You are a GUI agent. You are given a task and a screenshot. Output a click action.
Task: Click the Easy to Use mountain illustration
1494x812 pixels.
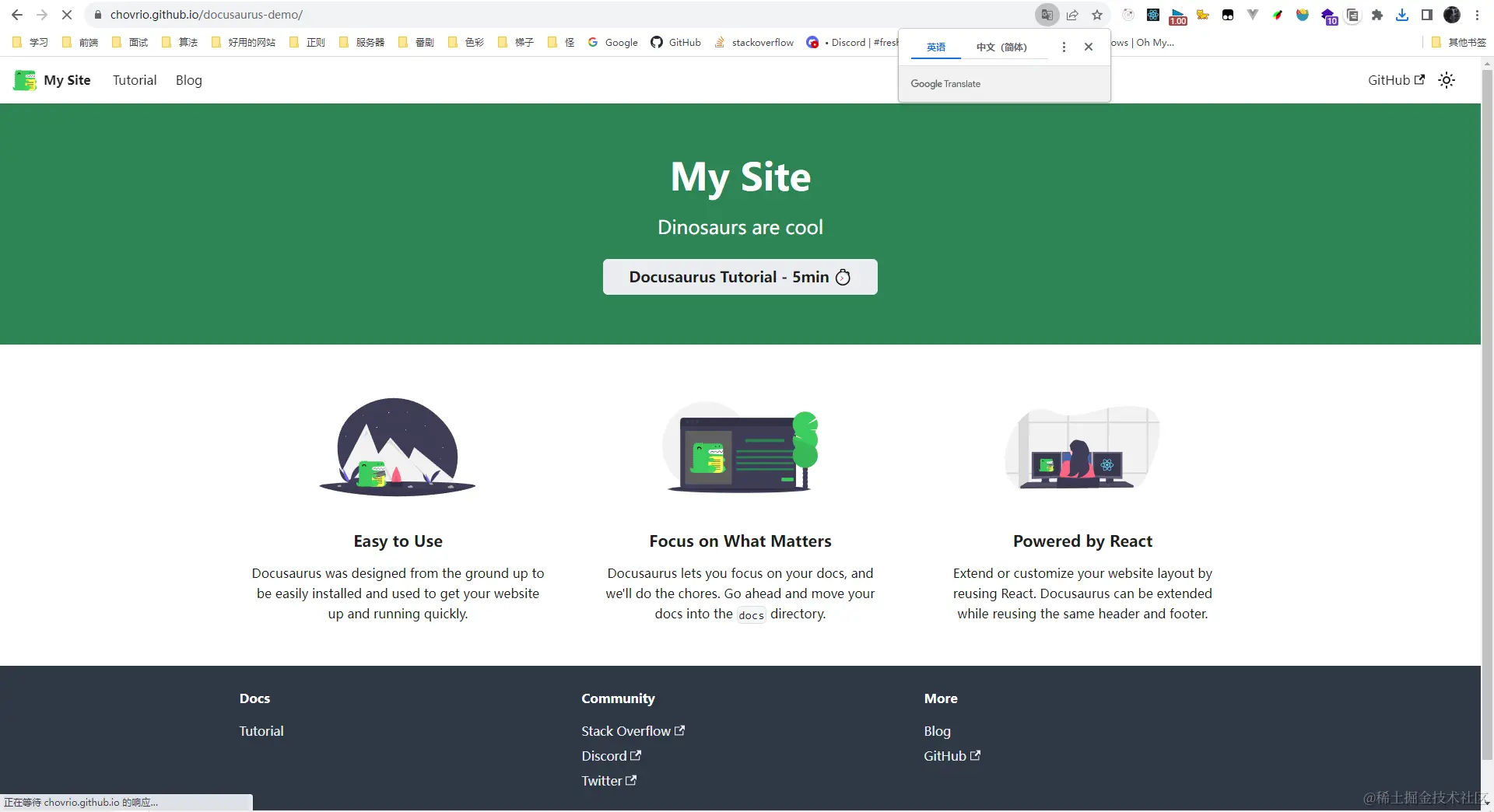coord(398,447)
